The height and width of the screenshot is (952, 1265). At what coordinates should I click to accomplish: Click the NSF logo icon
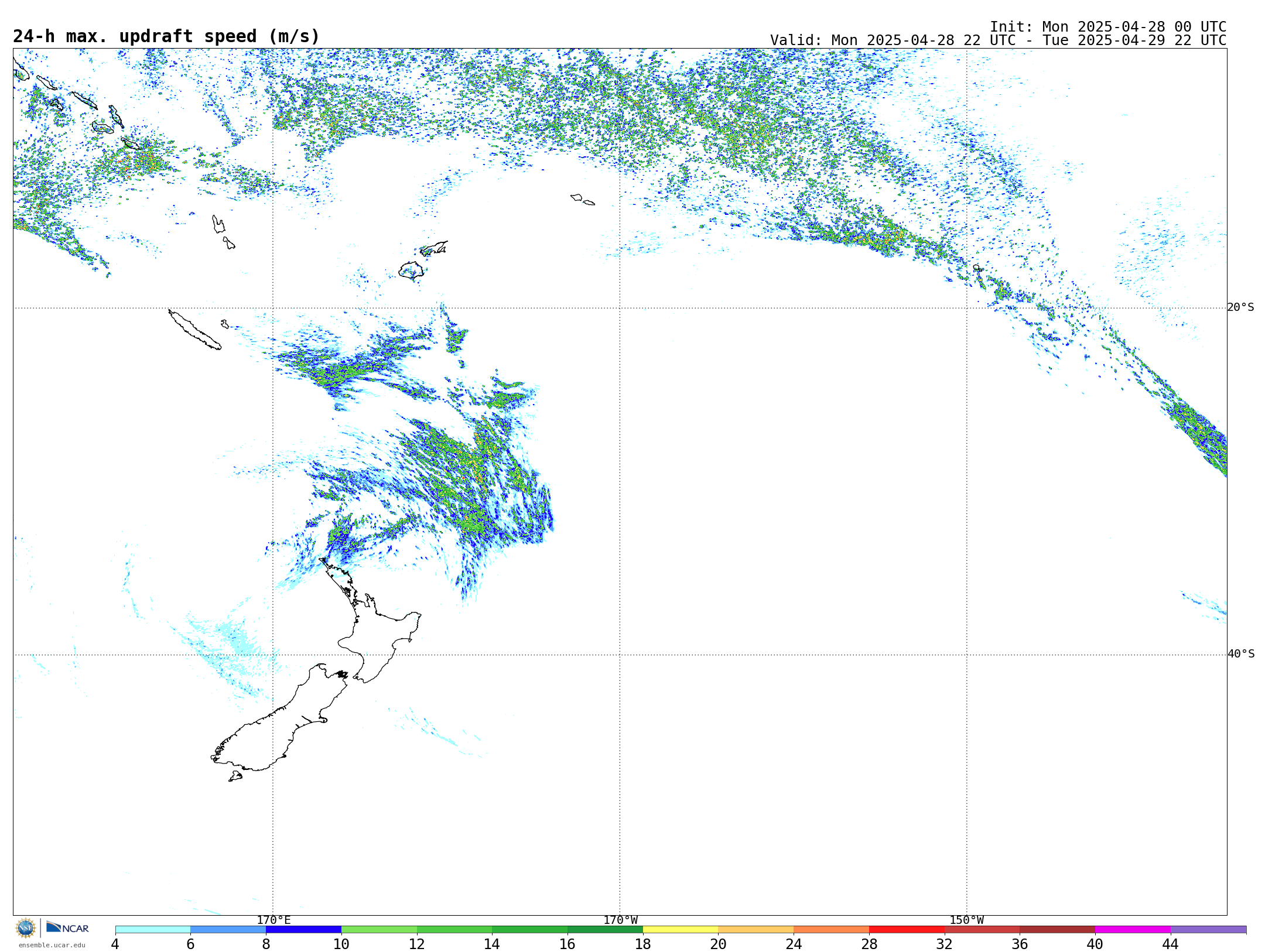coord(26,928)
